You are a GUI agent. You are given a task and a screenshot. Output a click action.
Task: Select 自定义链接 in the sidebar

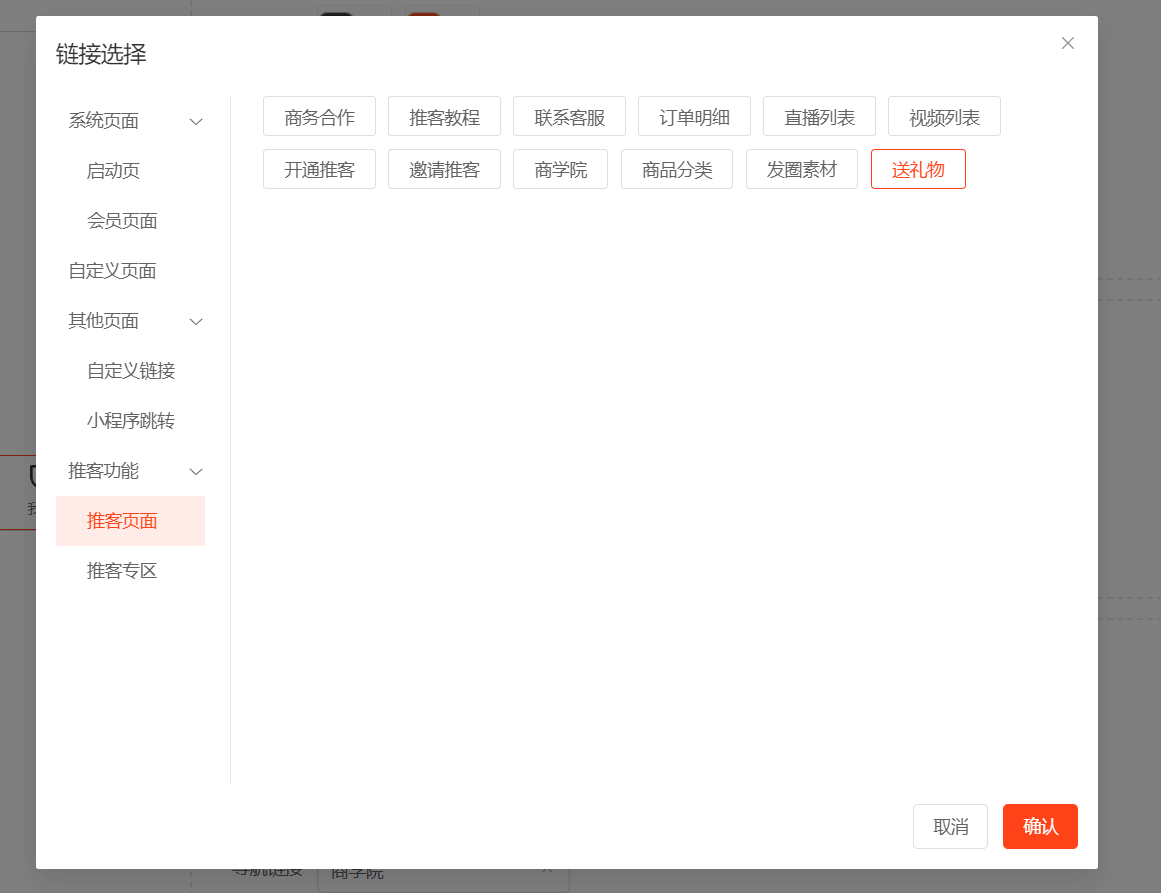tap(131, 371)
